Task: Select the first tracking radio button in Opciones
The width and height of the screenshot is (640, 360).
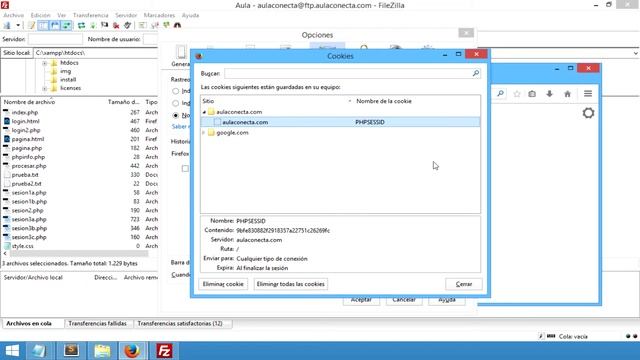Action: point(176,91)
